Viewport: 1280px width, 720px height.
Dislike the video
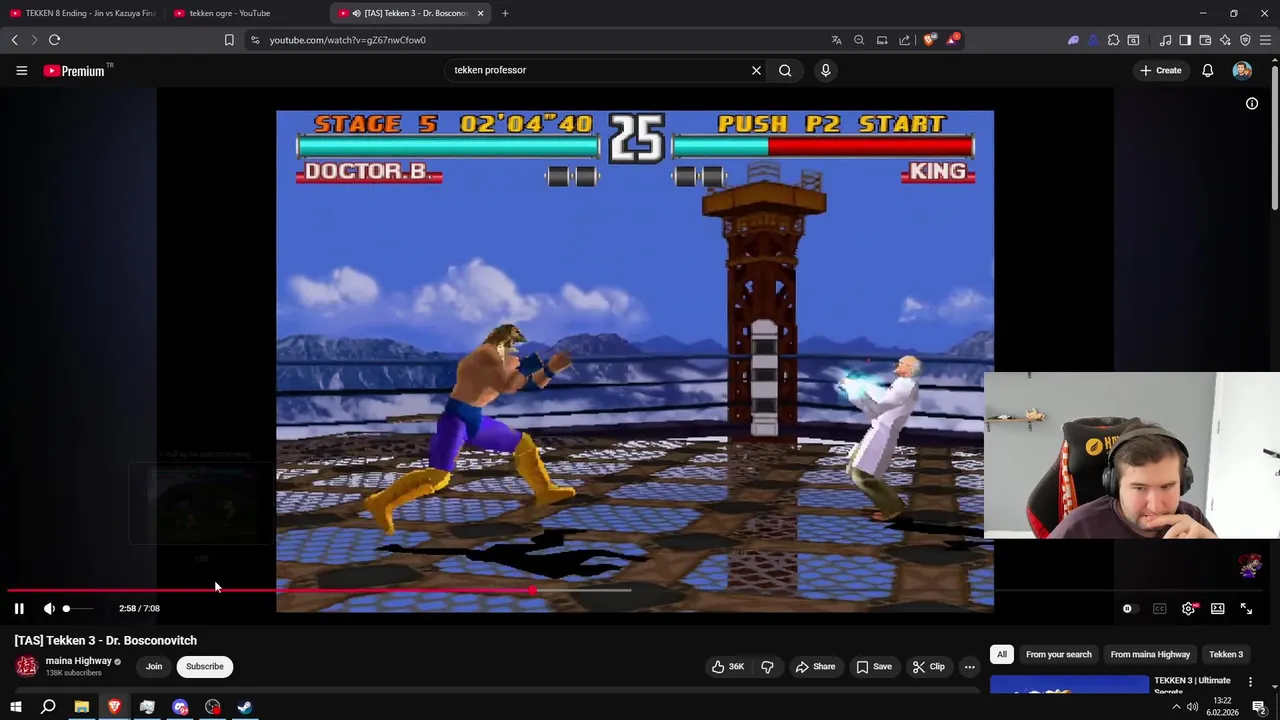pos(767,666)
